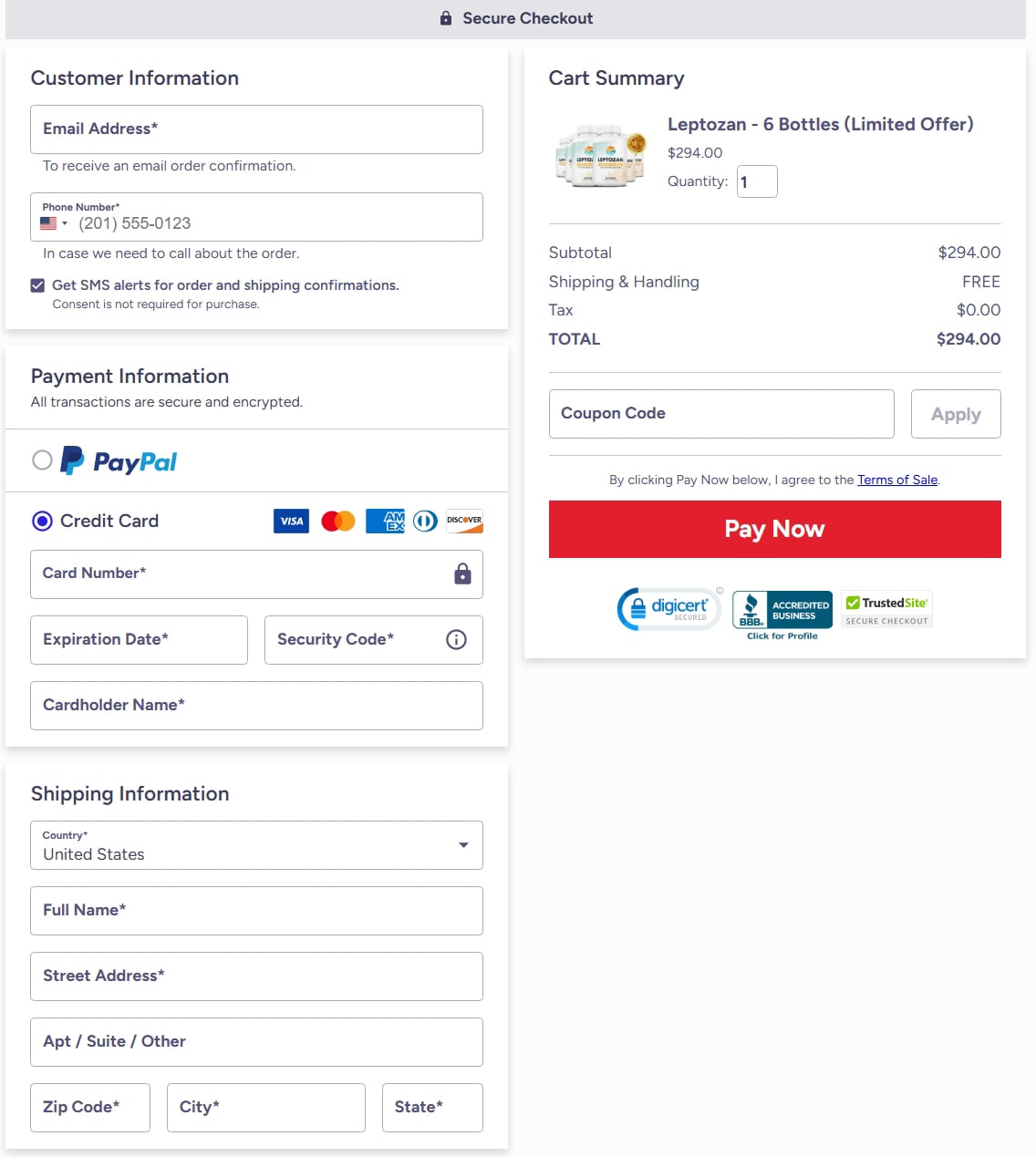Open the BBB Accredited Business profile badge
This screenshot has width=1036, height=1157.
coord(782,615)
